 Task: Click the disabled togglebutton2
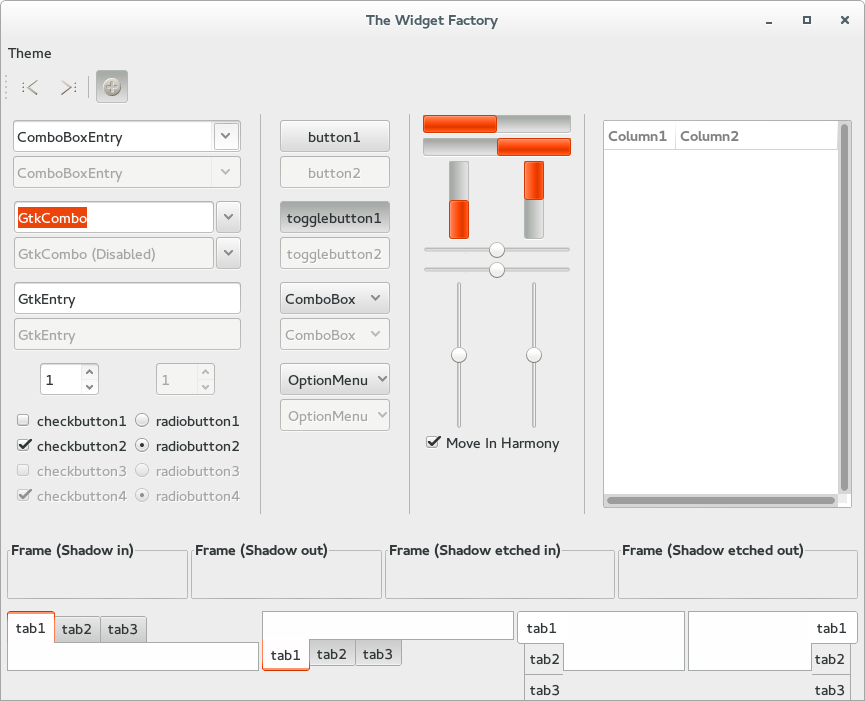point(334,253)
